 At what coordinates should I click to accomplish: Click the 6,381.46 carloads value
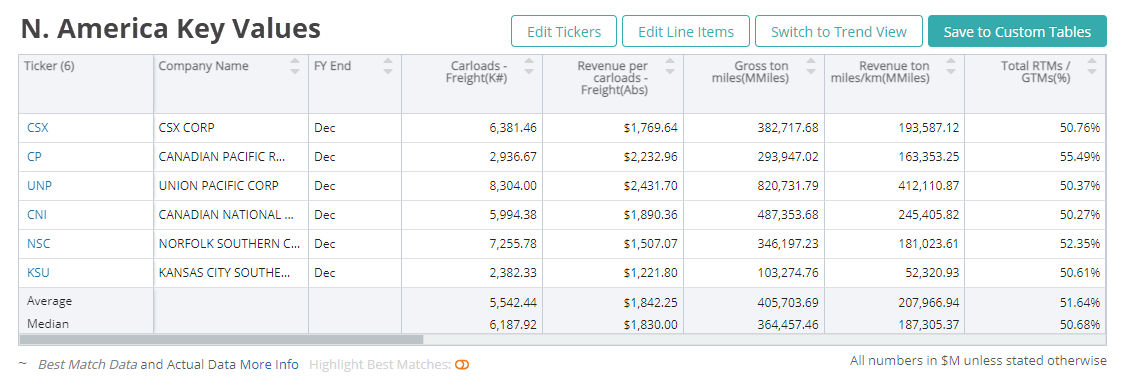pyautogui.click(x=513, y=128)
